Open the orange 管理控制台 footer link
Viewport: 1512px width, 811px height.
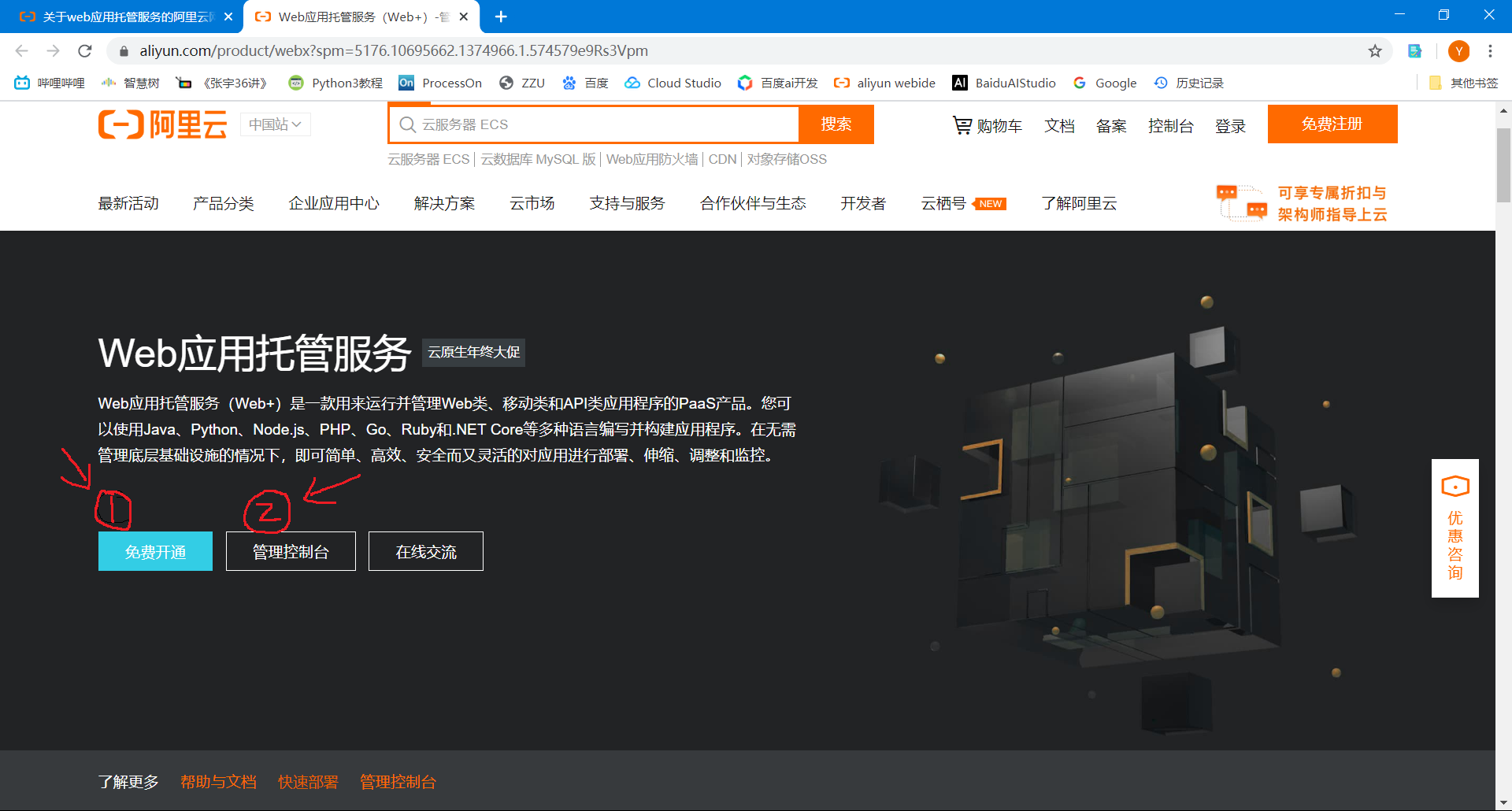point(398,782)
